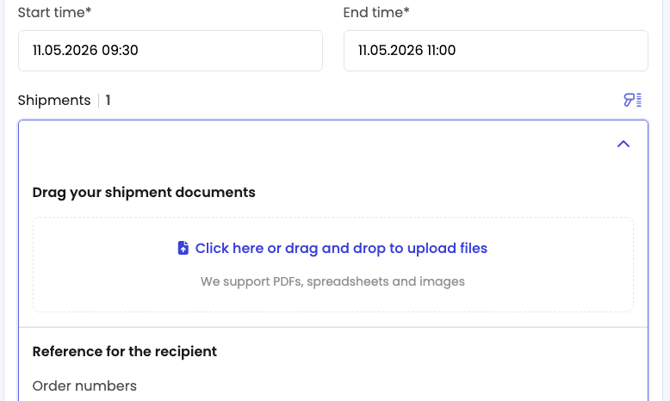This screenshot has width=670, height=401.
Task: Open the barcode scanner icon beside Shipments
Action: point(632,100)
